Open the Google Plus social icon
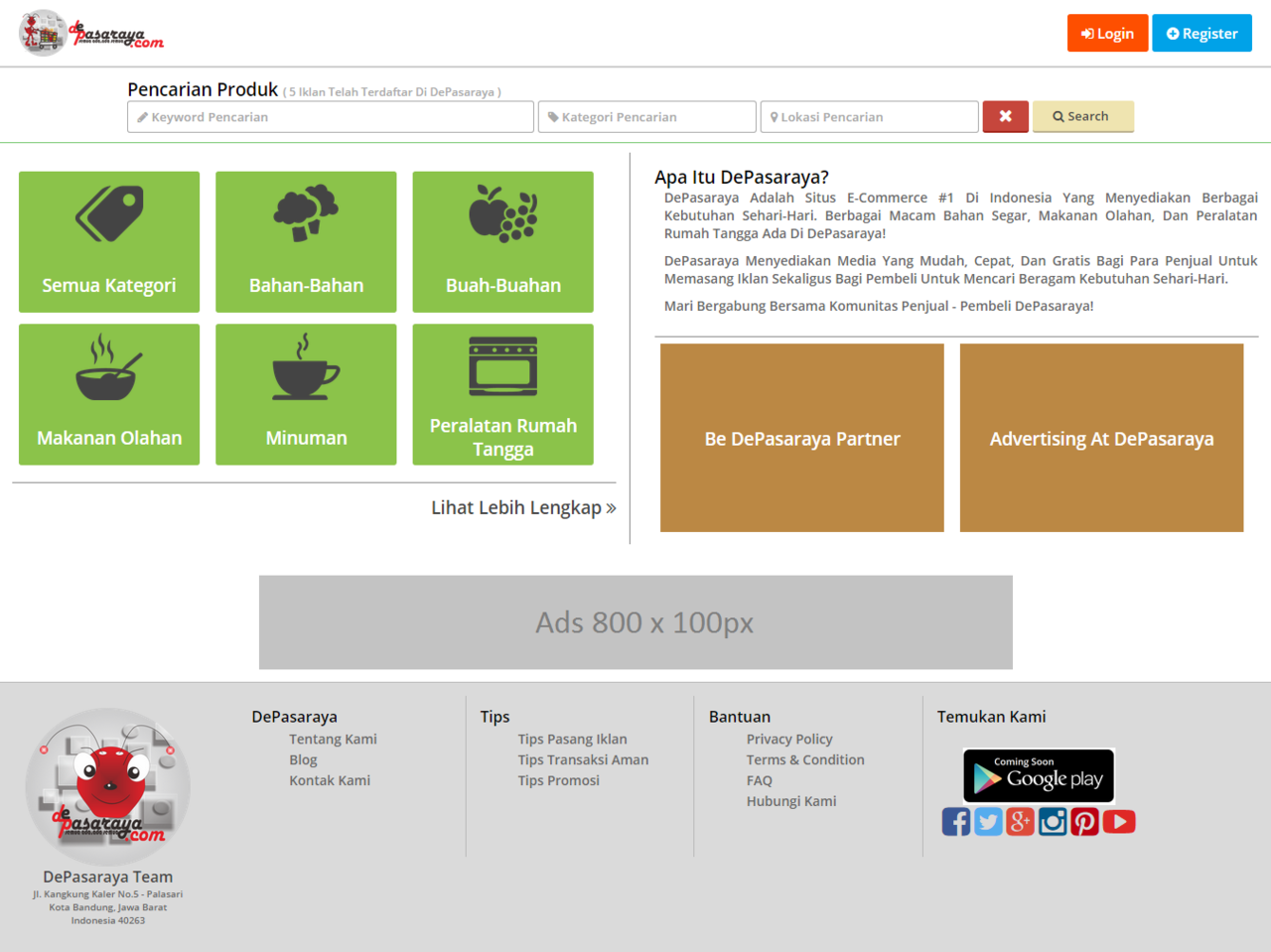Image resolution: width=1271 pixels, height=952 pixels. (x=1021, y=822)
